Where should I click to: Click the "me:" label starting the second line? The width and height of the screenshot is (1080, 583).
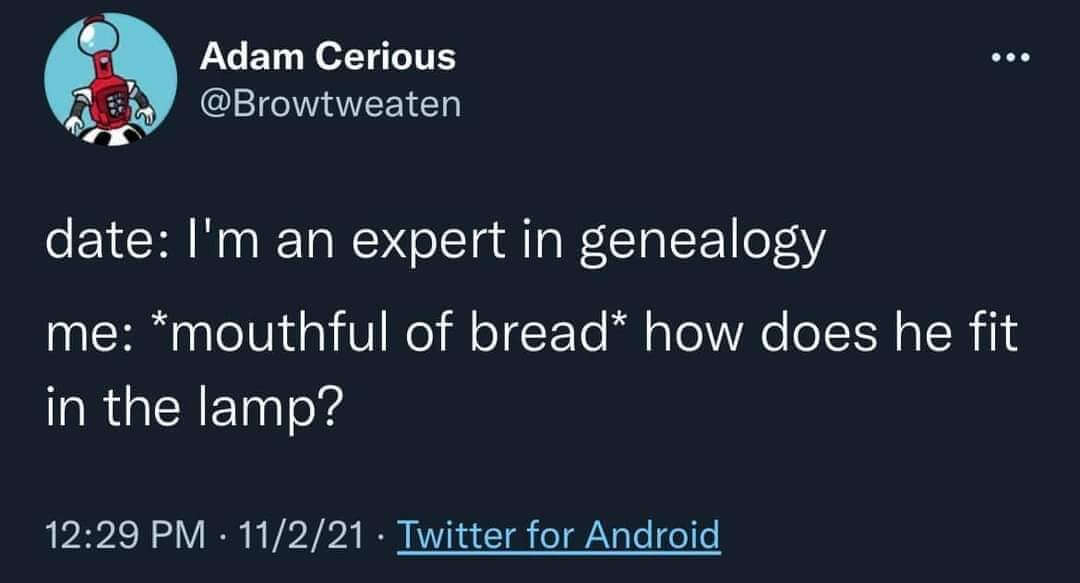coord(83,332)
